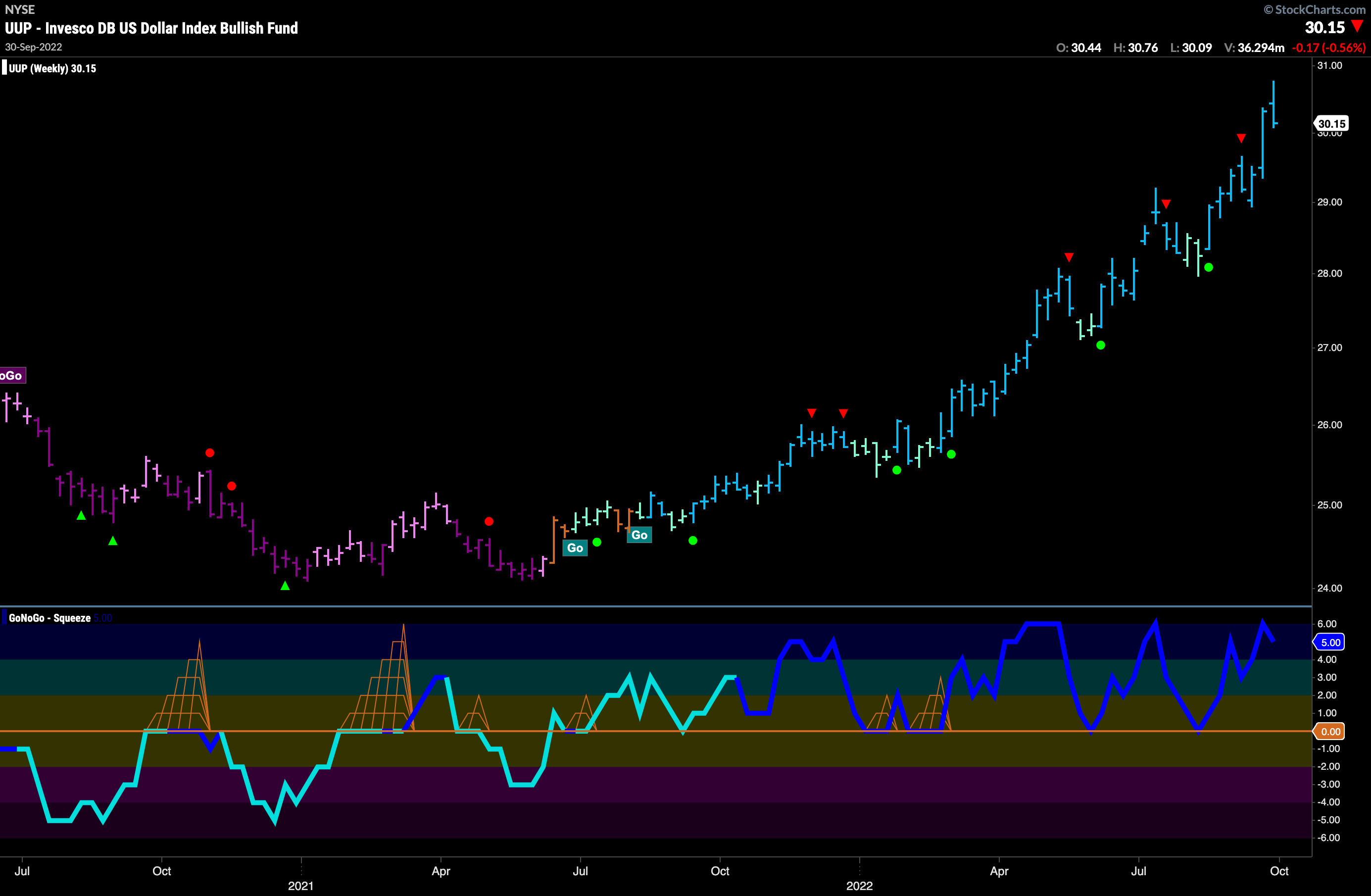Viewport: 1371px width, 896px height.
Task: Click the 31.00 price axis label
Action: pyautogui.click(x=1329, y=66)
